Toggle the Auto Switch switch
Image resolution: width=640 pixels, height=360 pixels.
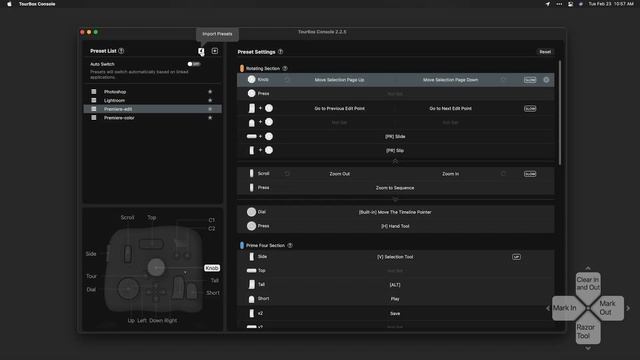pyautogui.click(x=193, y=64)
